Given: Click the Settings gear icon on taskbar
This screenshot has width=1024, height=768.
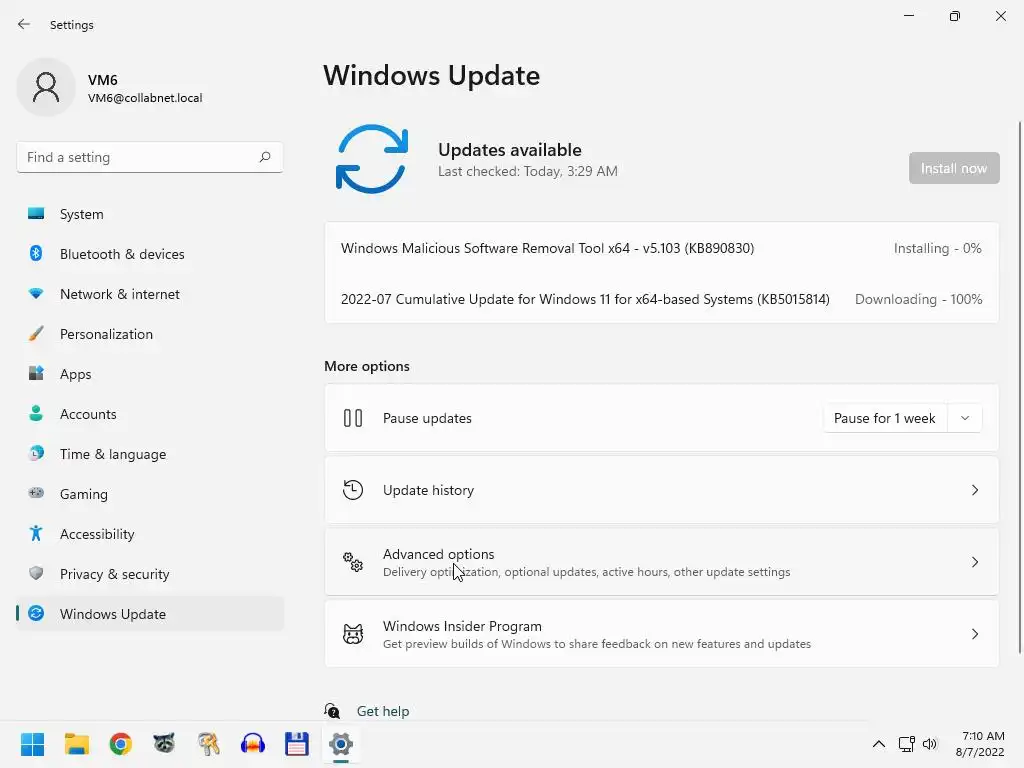Looking at the screenshot, I should pos(341,744).
